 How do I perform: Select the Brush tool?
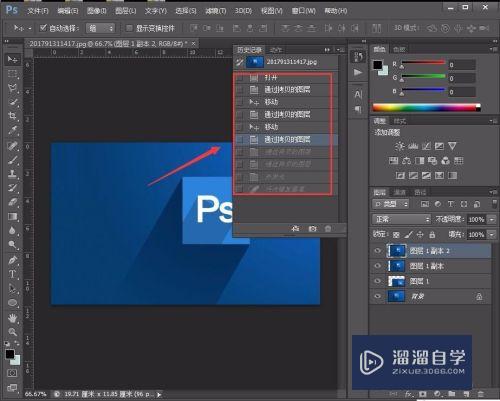point(12,160)
